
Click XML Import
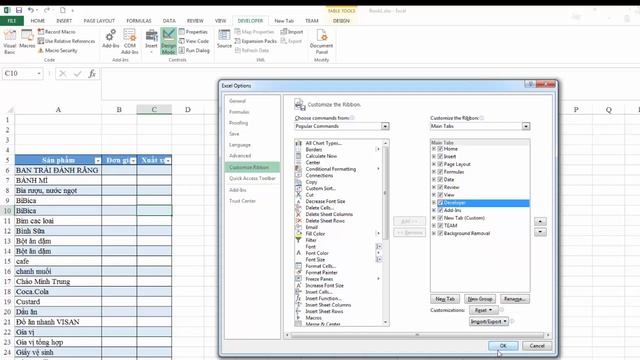tap(292, 31)
